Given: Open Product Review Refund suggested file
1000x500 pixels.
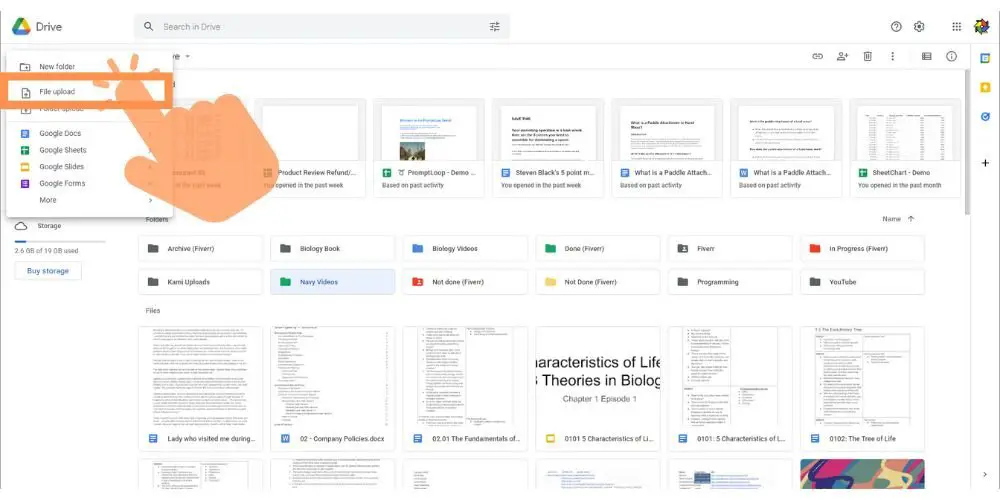Looking at the screenshot, I should 310,148.
